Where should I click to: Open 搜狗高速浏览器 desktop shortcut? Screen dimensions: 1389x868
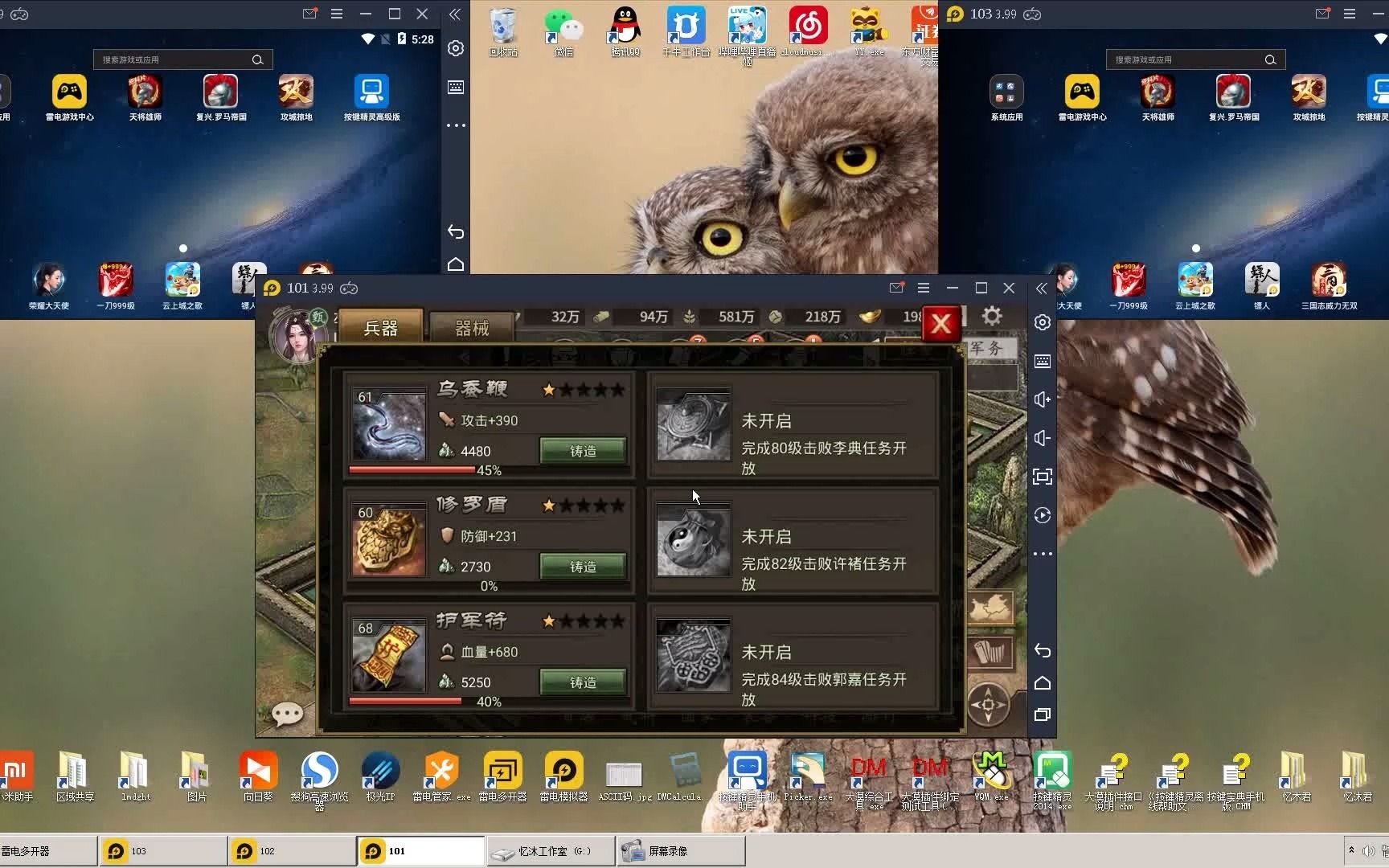tap(319, 780)
